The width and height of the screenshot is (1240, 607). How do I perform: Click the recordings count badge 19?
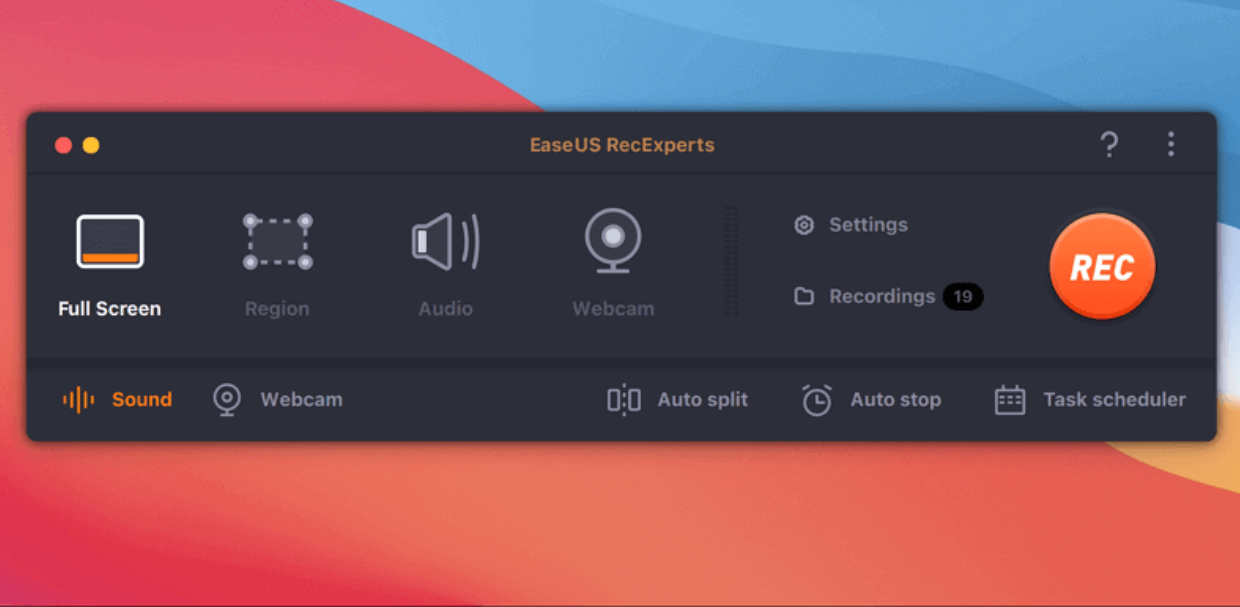click(x=963, y=297)
